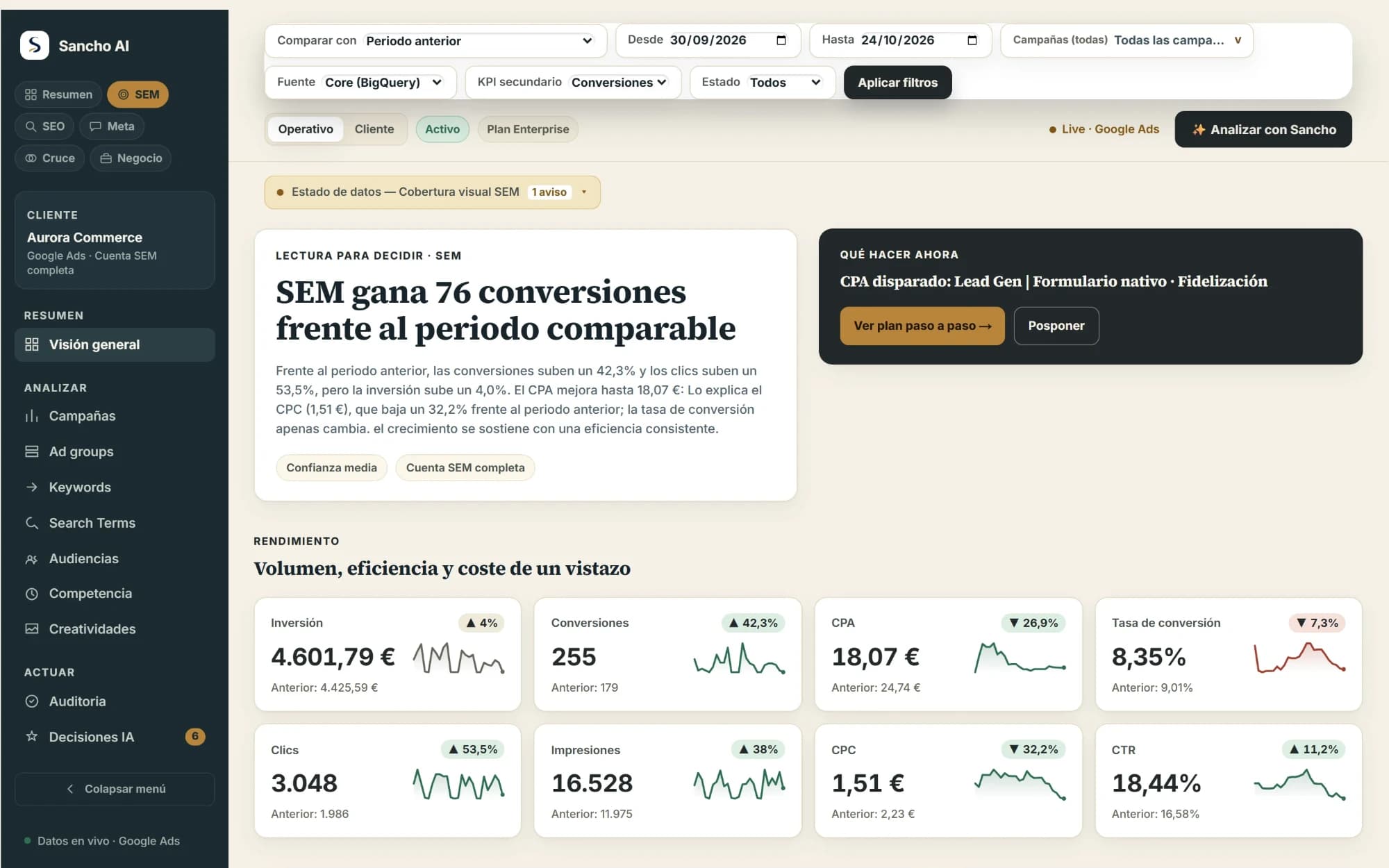Open the calendar icon in Hasta field
The width and height of the screenshot is (1389, 868).
(x=972, y=40)
